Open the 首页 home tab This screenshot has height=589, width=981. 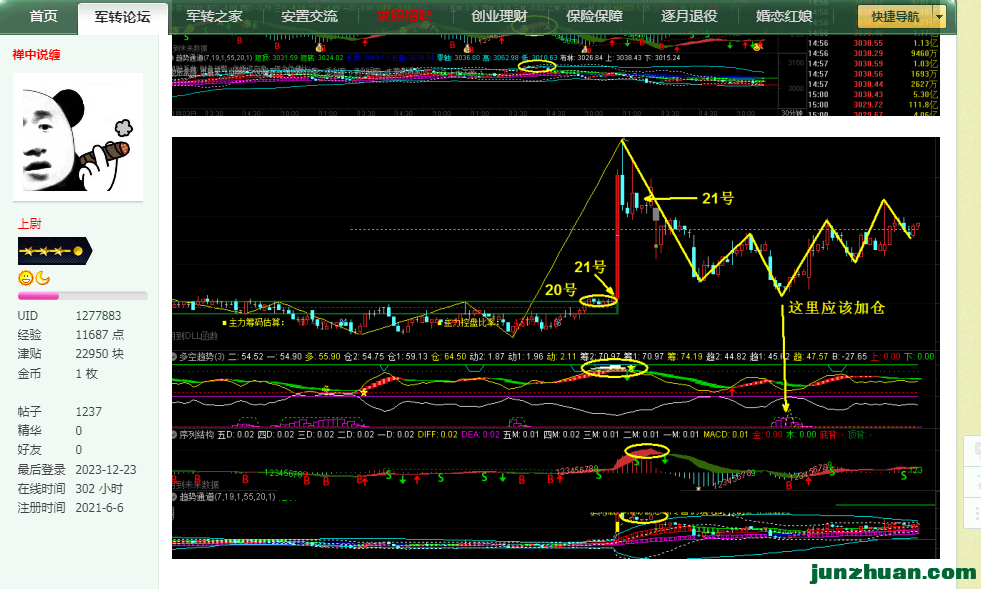(43, 16)
